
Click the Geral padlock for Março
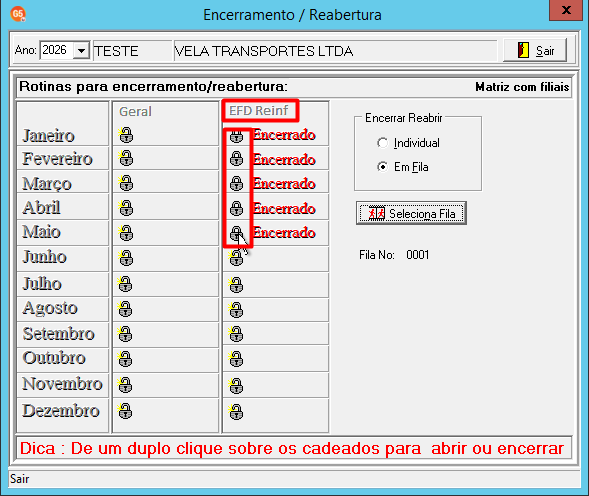pos(126,183)
